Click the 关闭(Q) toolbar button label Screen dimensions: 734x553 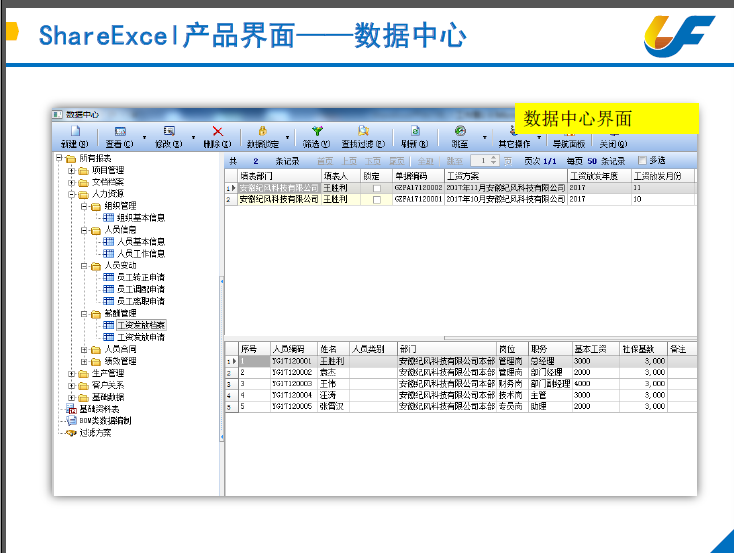click(613, 144)
